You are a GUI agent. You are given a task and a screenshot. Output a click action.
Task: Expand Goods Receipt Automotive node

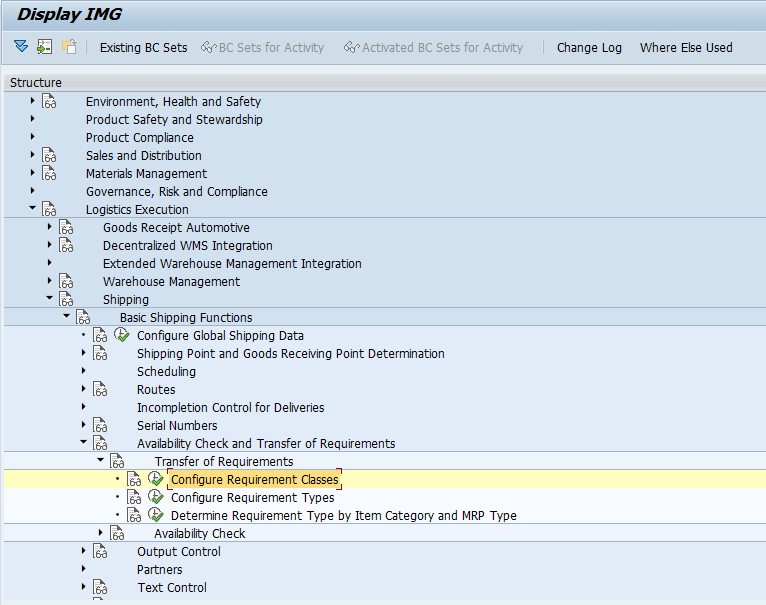tap(50, 227)
